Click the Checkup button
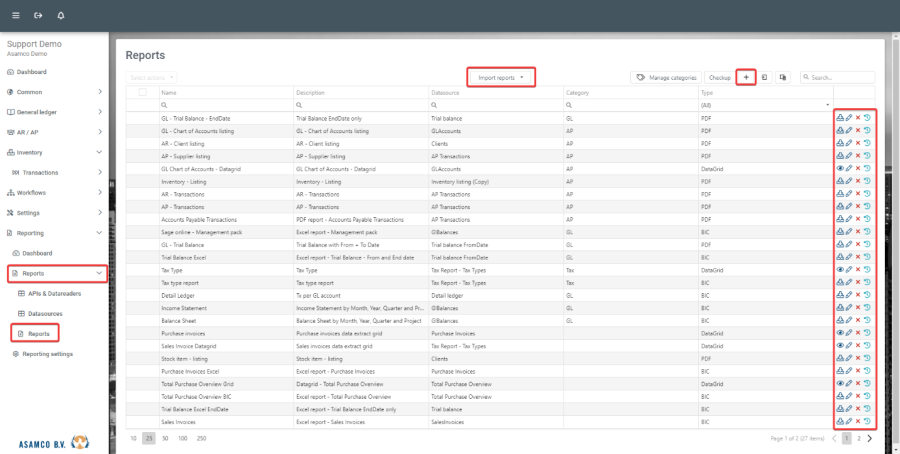Screen dimensions: 900x454 pos(720,77)
